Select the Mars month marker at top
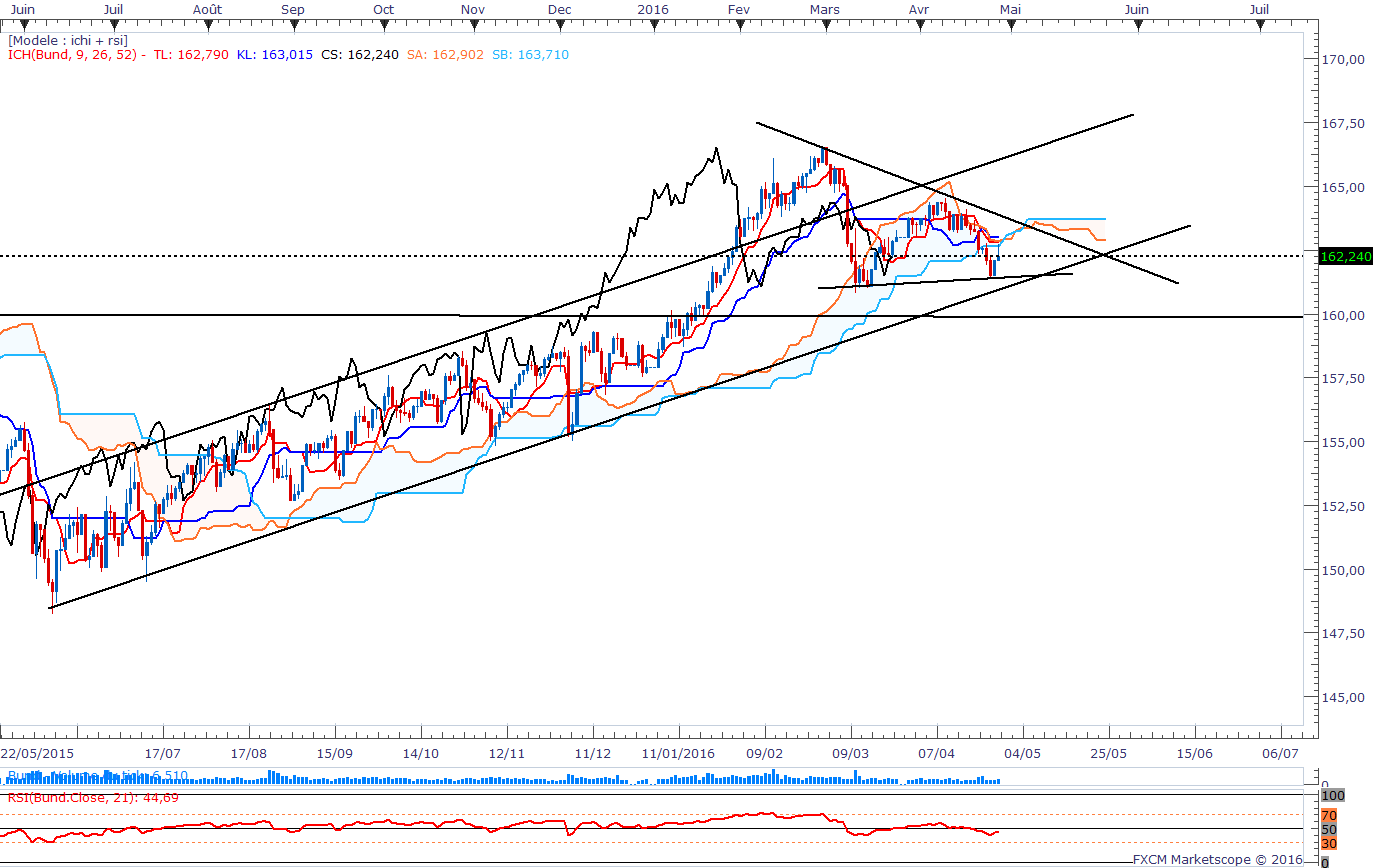The width and height of the screenshot is (1376, 868). point(825,8)
